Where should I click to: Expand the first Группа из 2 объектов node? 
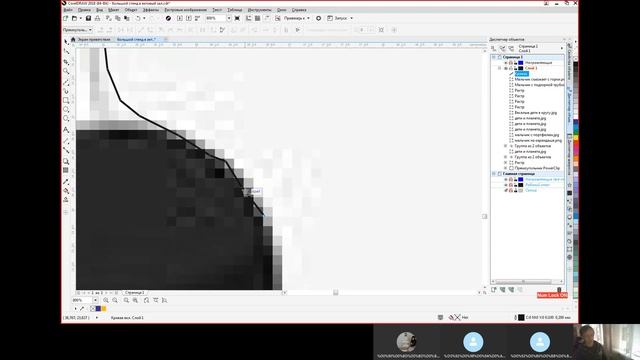pyautogui.click(x=506, y=146)
